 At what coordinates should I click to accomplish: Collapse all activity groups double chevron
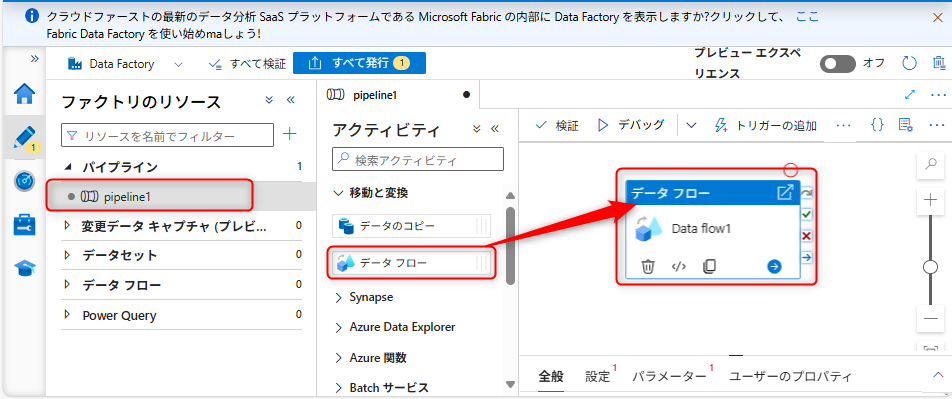coord(477,129)
